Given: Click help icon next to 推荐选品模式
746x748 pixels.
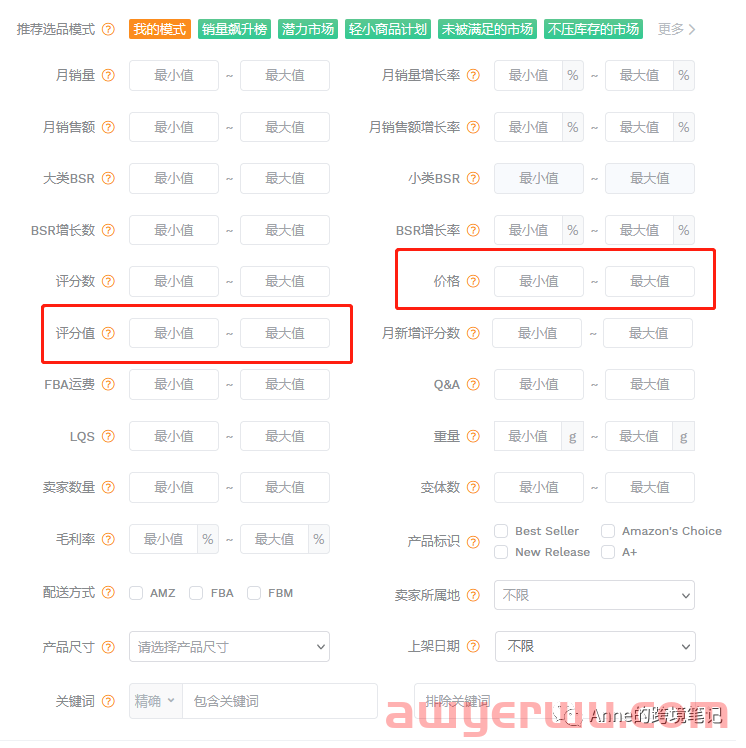Looking at the screenshot, I should point(108,30).
